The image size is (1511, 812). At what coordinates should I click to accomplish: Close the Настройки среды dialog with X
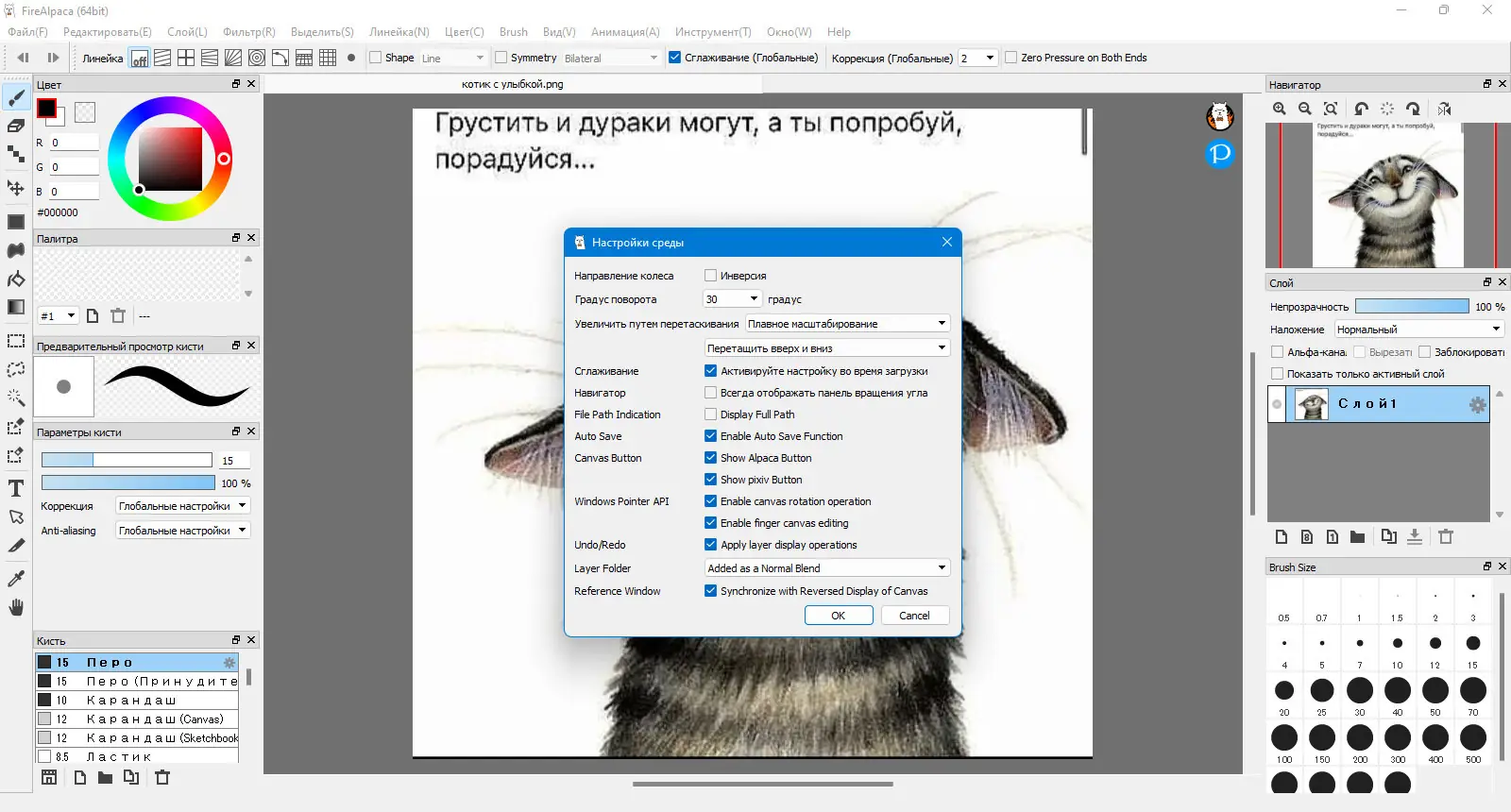tap(947, 243)
